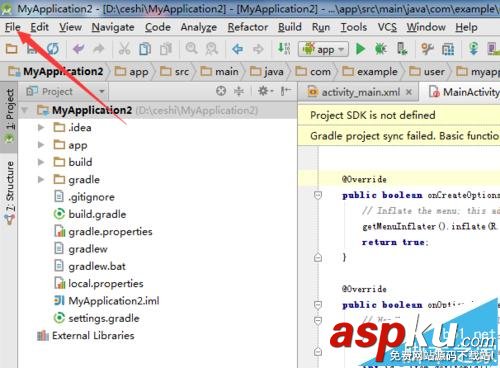Select the settings.gradle file
This screenshot has width=500, height=368.
click(x=96, y=318)
